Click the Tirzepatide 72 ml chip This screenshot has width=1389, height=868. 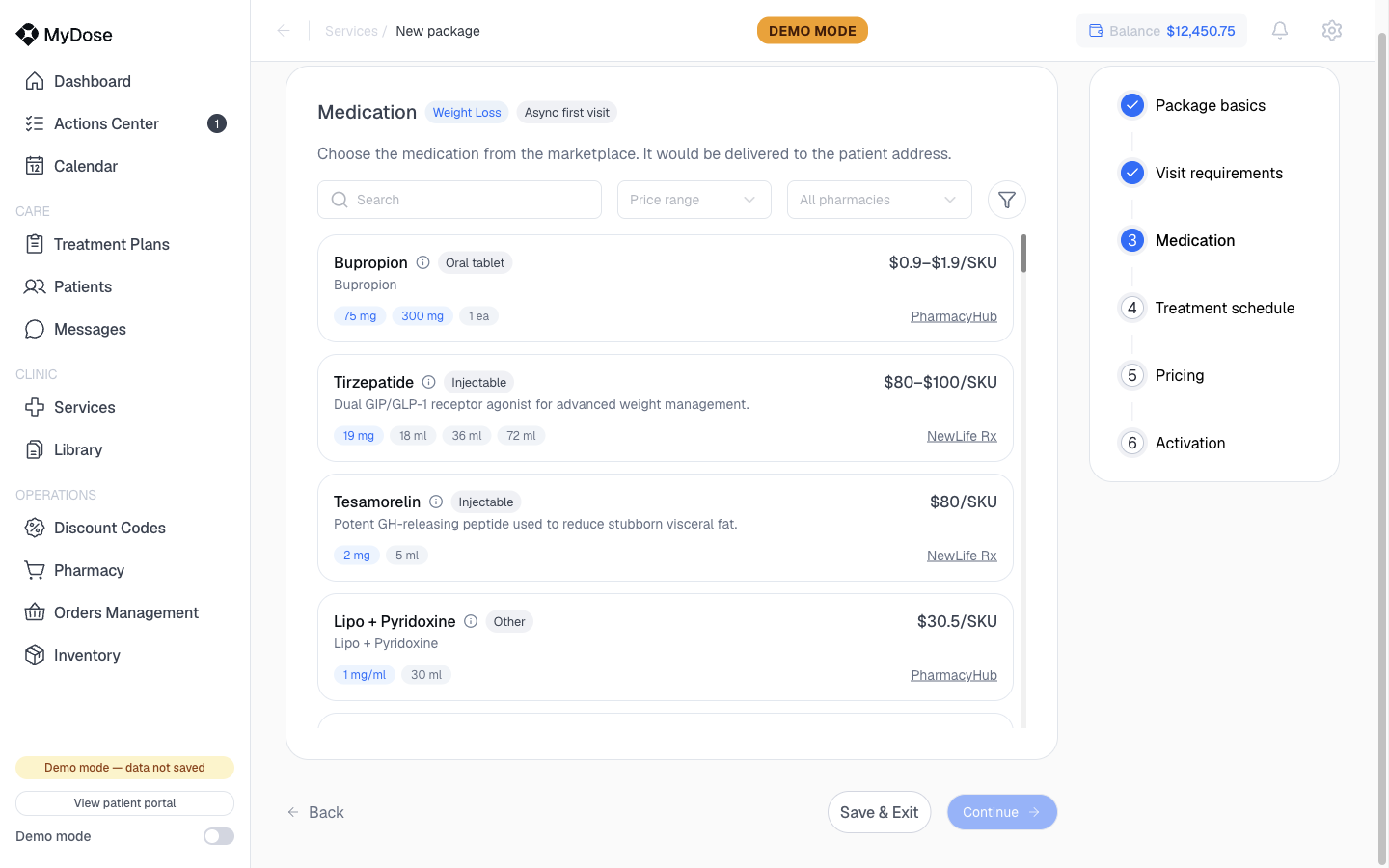tap(521, 436)
